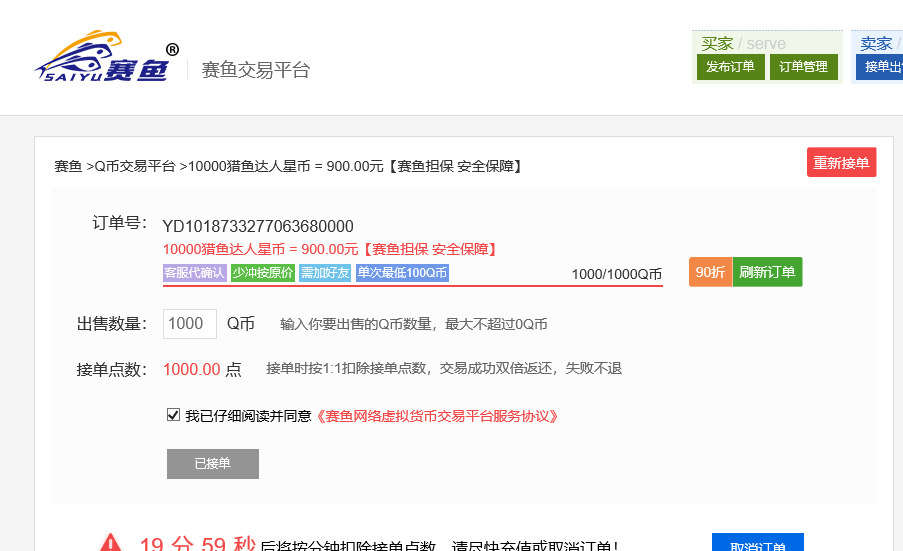Click the 1000/1000Q币 progress text

coord(616,274)
